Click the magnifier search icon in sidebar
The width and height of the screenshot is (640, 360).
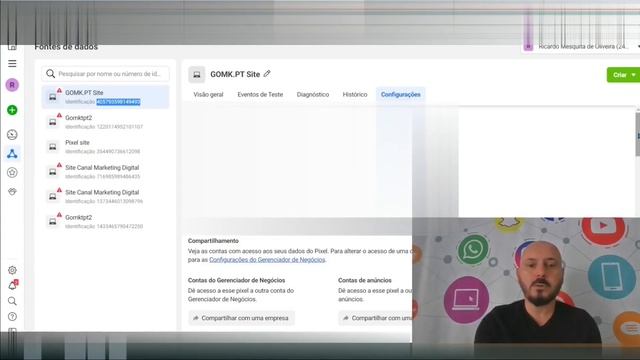(12, 301)
